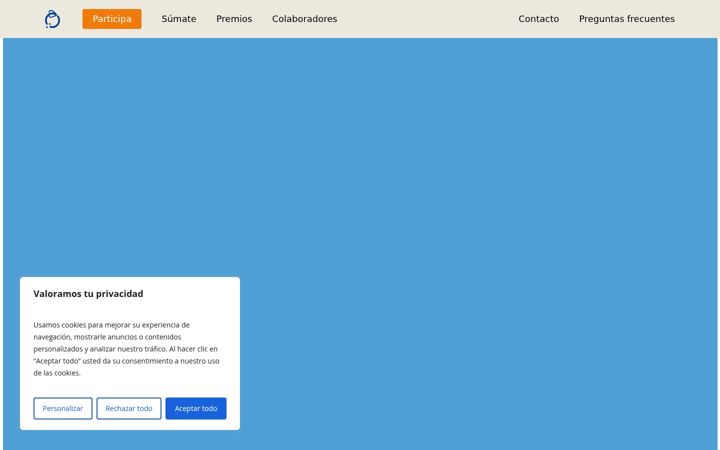Accept cookies with Aceptar todo
The height and width of the screenshot is (450, 720).
coord(196,408)
